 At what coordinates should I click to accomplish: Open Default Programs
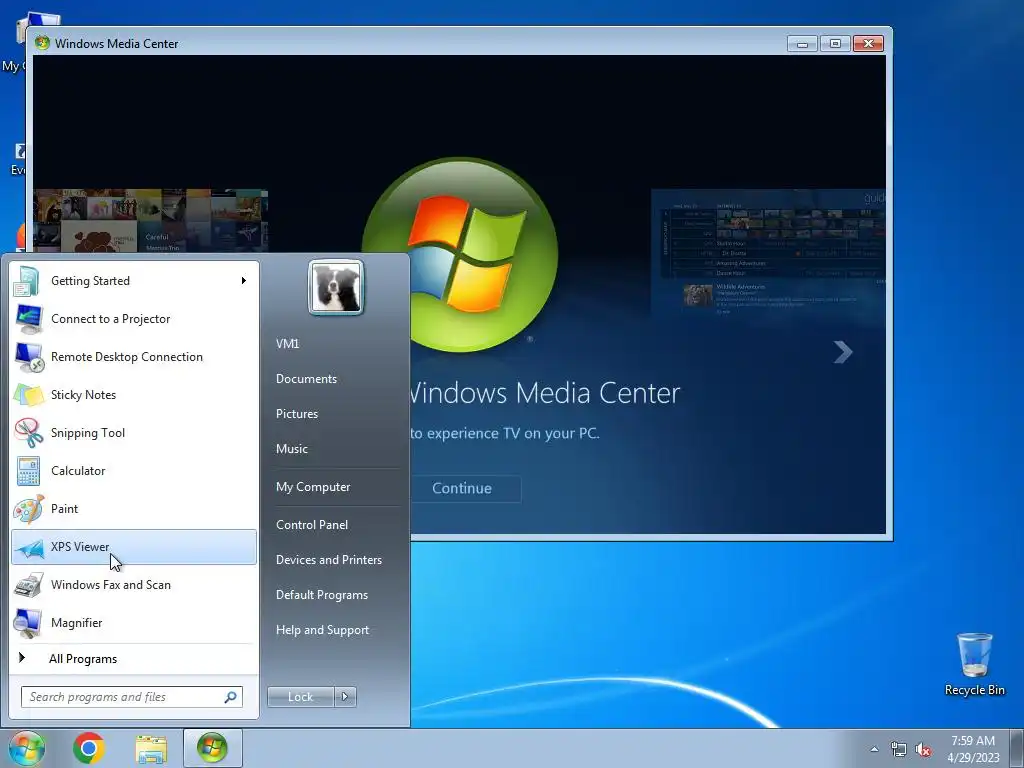(x=321, y=595)
